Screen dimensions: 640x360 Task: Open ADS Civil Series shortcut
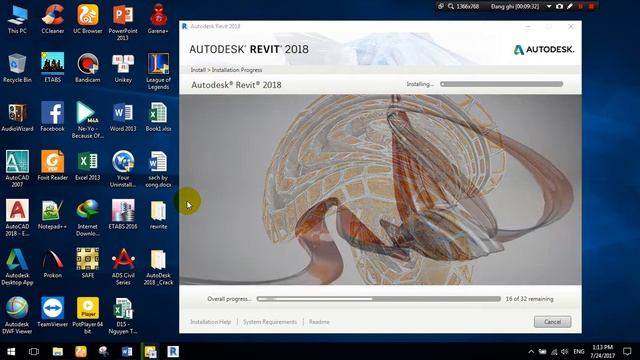pos(123,267)
